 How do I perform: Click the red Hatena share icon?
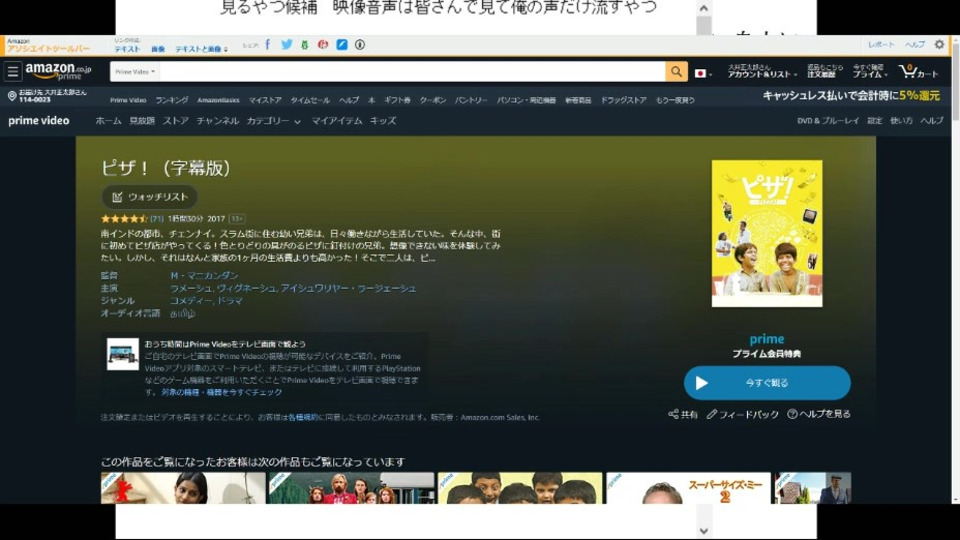[x=323, y=45]
